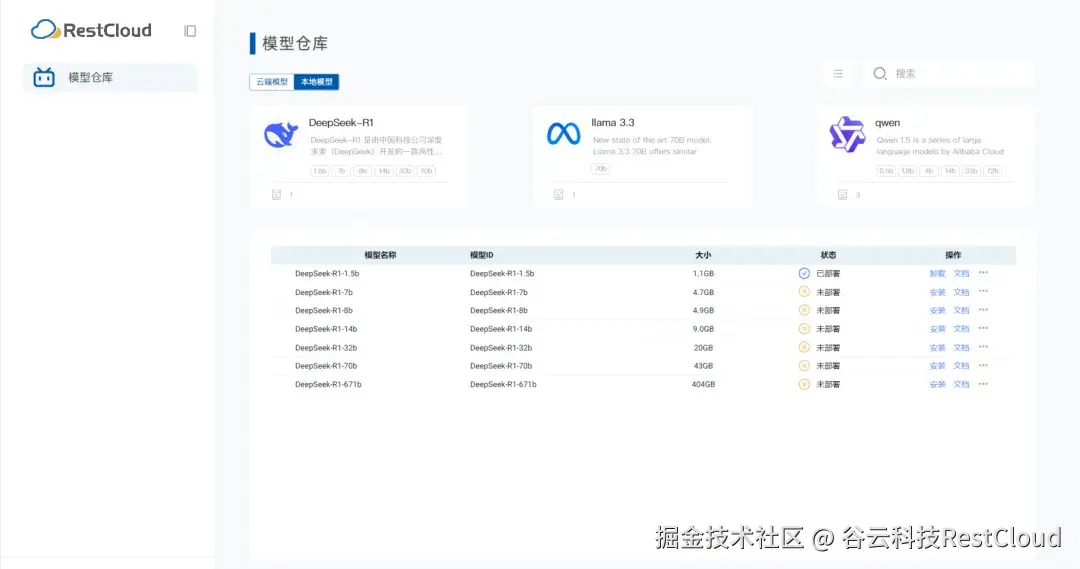This screenshot has width=1080, height=569.
Task: Open 模型仓库 in the left sidebar
Action: pyautogui.click(x=110, y=77)
